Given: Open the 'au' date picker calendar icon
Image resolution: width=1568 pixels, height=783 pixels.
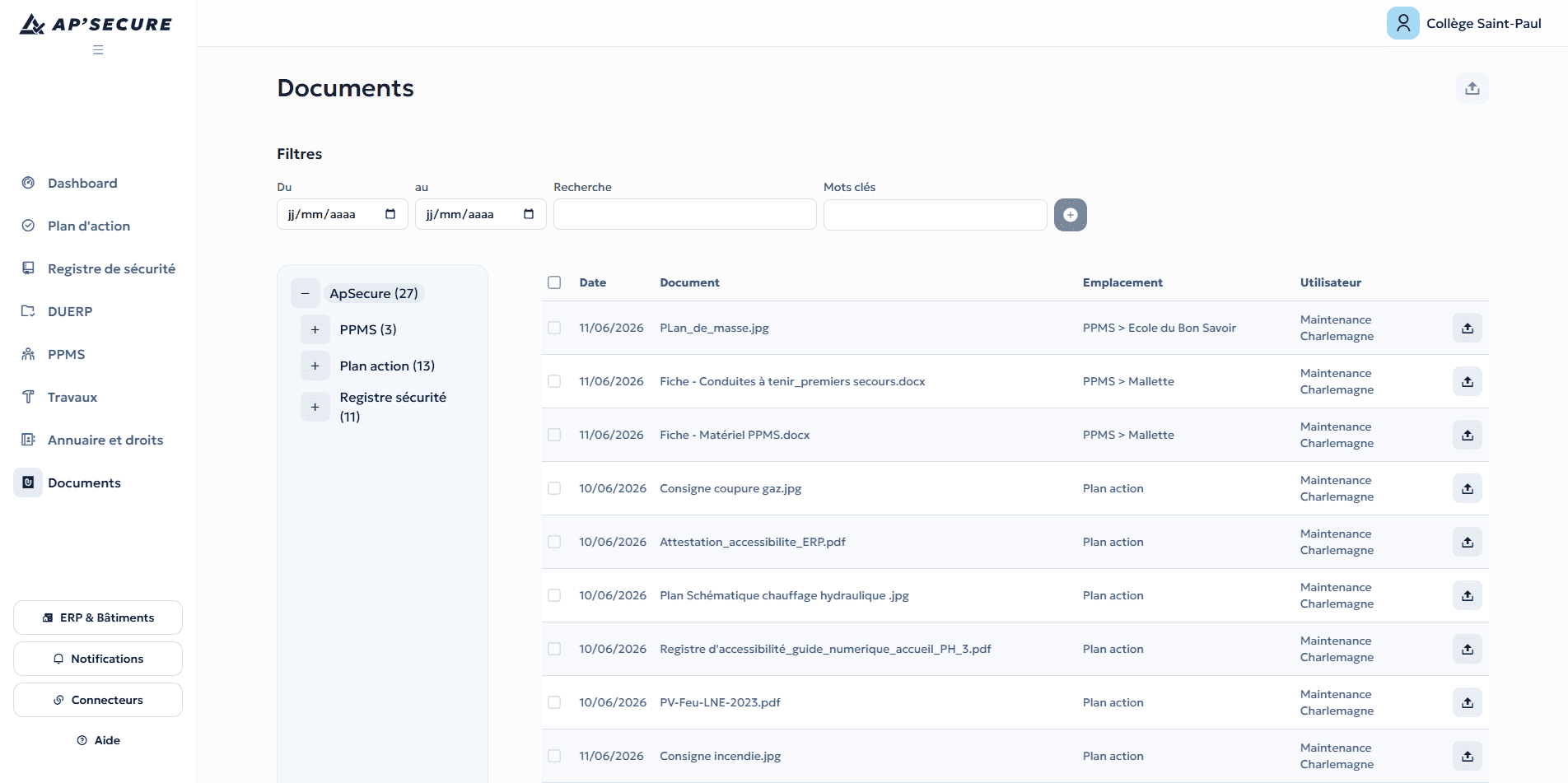Looking at the screenshot, I should click(x=529, y=214).
